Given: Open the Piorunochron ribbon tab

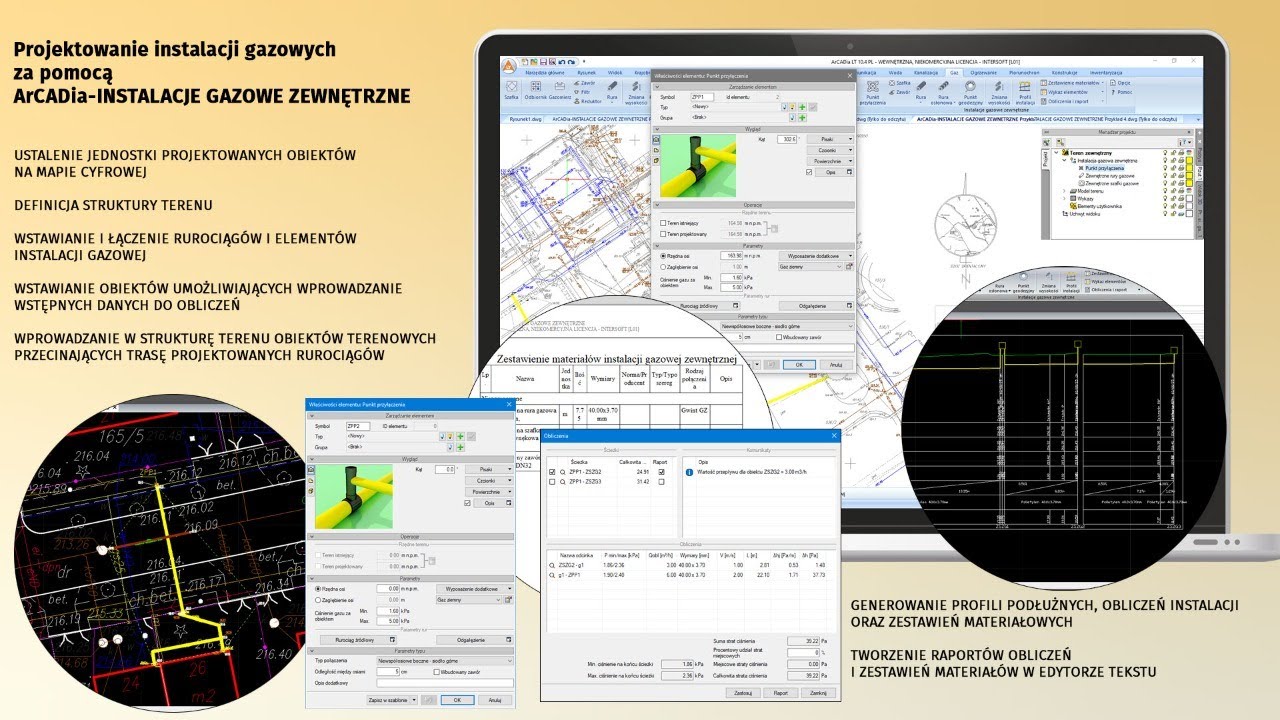Looking at the screenshot, I should pos(1022,73).
